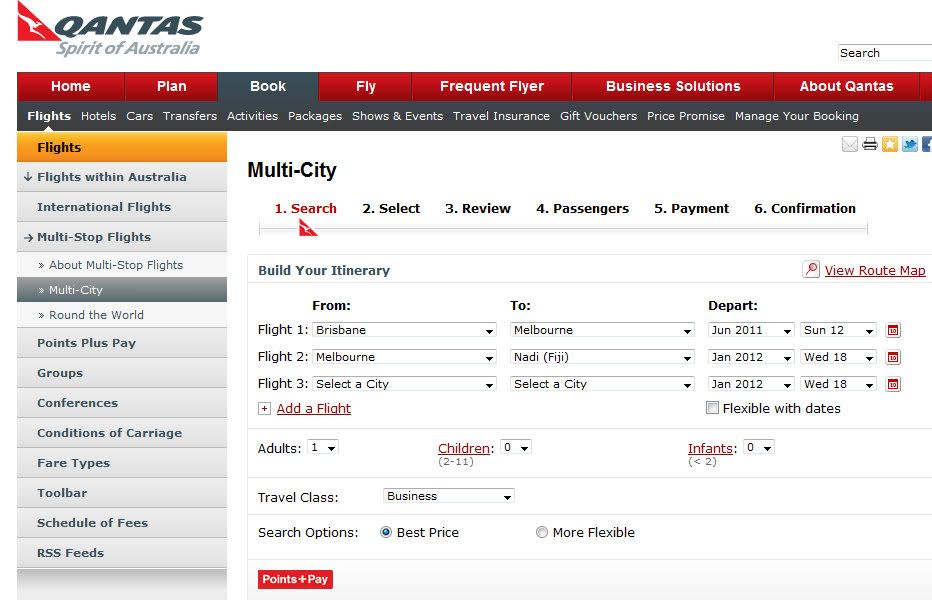Open Points Plus Pay sidebar item
The image size is (932, 600).
coord(122,343)
